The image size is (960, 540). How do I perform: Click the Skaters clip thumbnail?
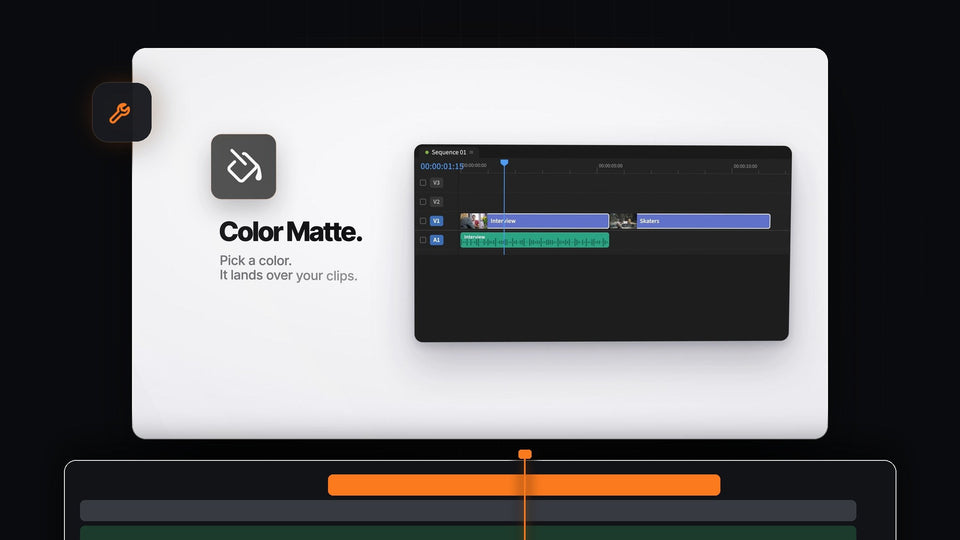coord(623,220)
